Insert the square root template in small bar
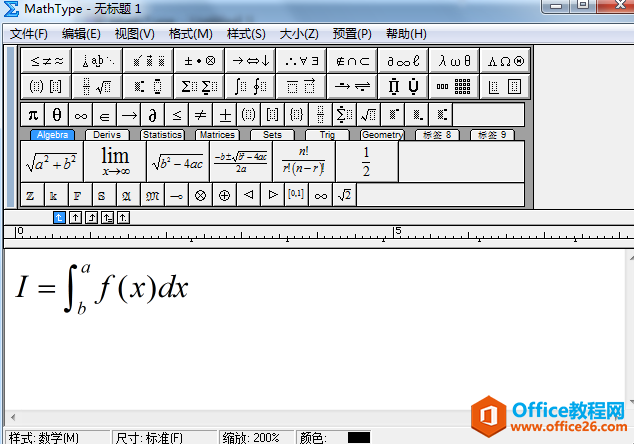The width and height of the screenshot is (634, 444). coord(369,115)
